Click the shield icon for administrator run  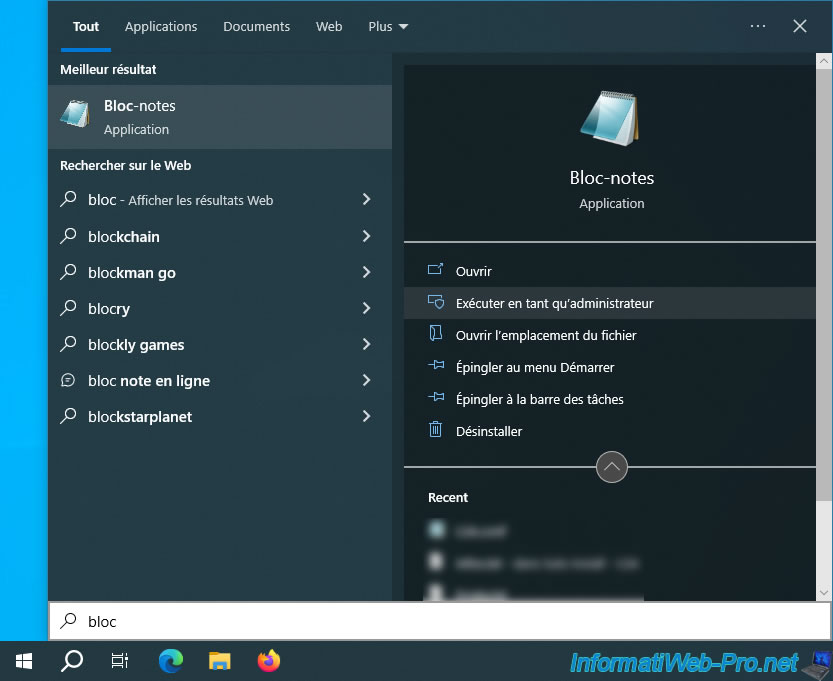click(436, 302)
